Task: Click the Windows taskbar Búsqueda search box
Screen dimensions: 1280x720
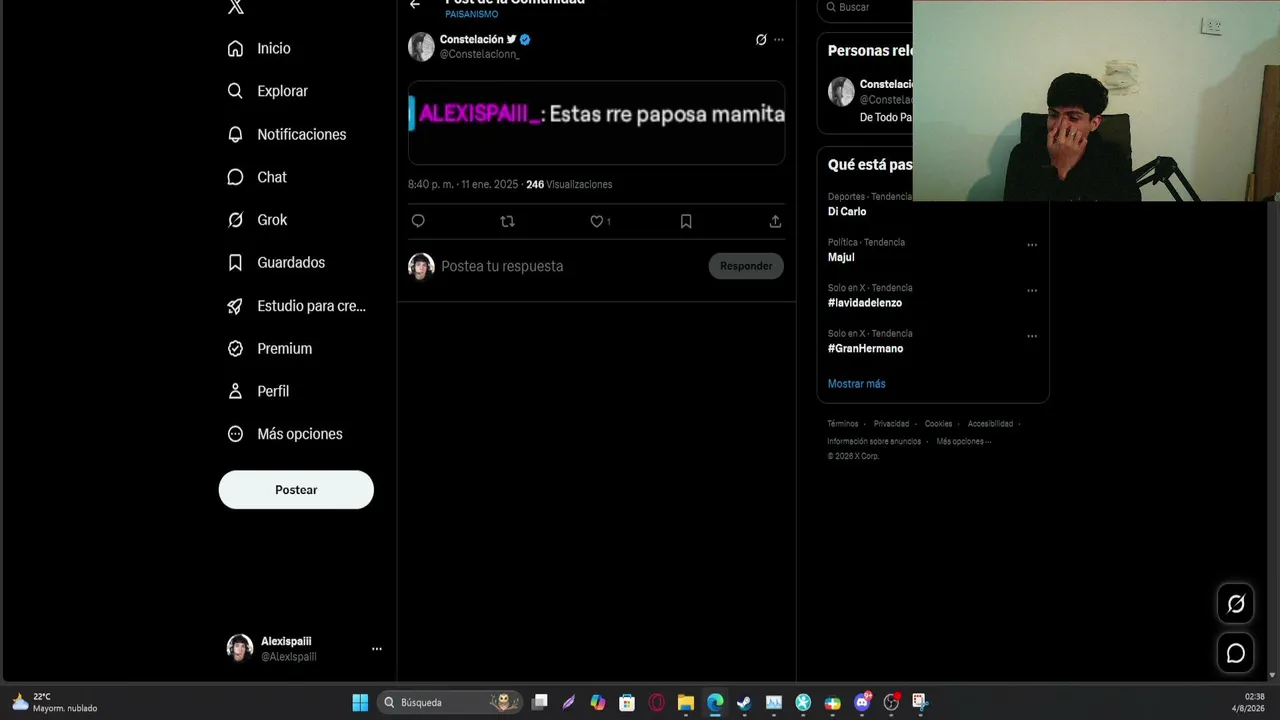Action: coord(449,702)
